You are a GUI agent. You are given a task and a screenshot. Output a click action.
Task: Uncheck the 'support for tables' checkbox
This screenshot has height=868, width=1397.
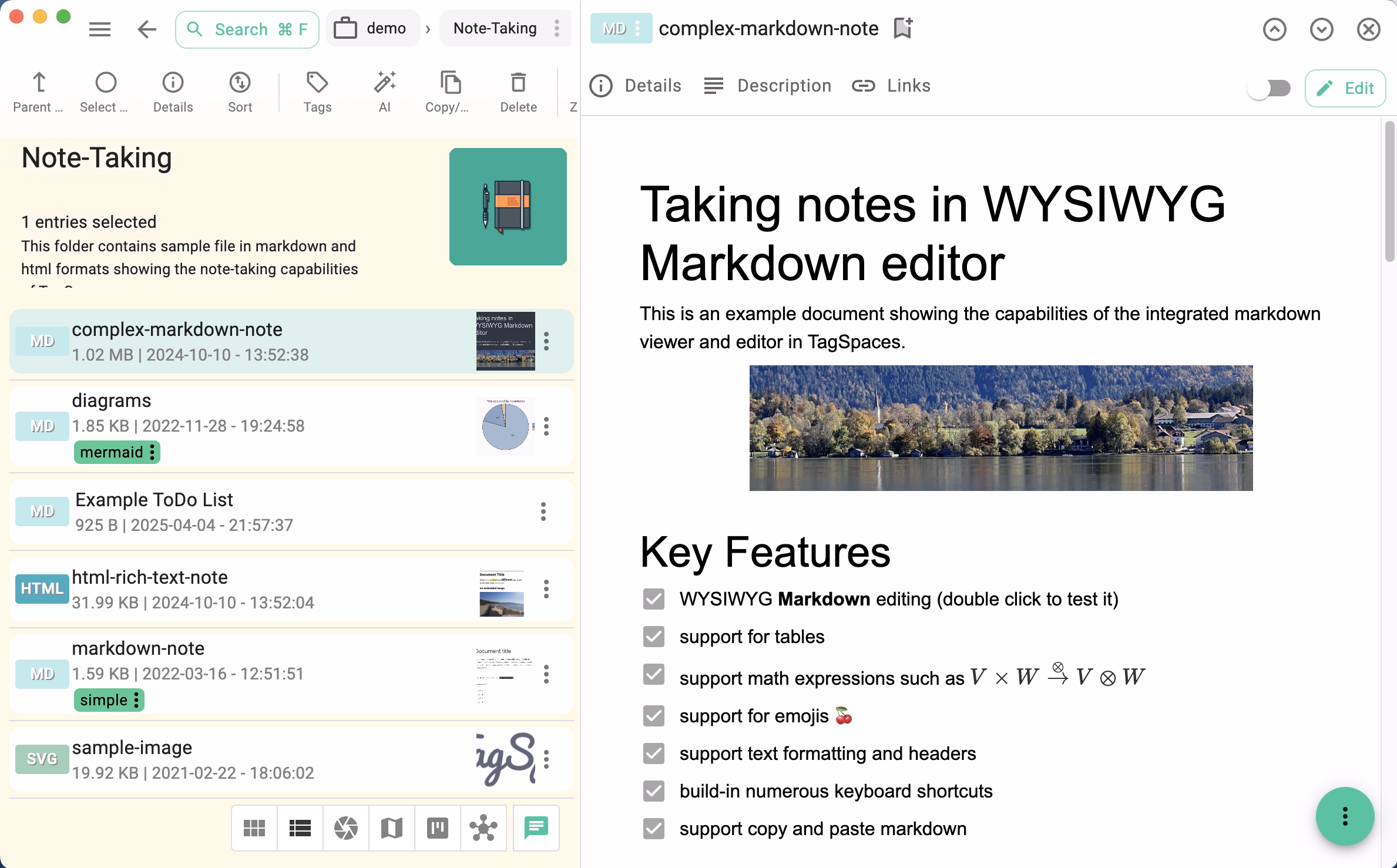point(653,637)
